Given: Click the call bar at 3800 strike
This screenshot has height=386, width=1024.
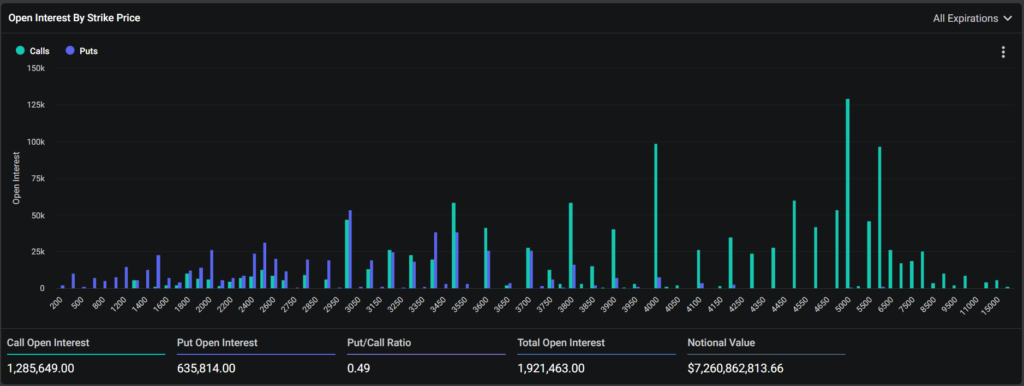Looking at the screenshot, I should pyautogui.click(x=571, y=246).
